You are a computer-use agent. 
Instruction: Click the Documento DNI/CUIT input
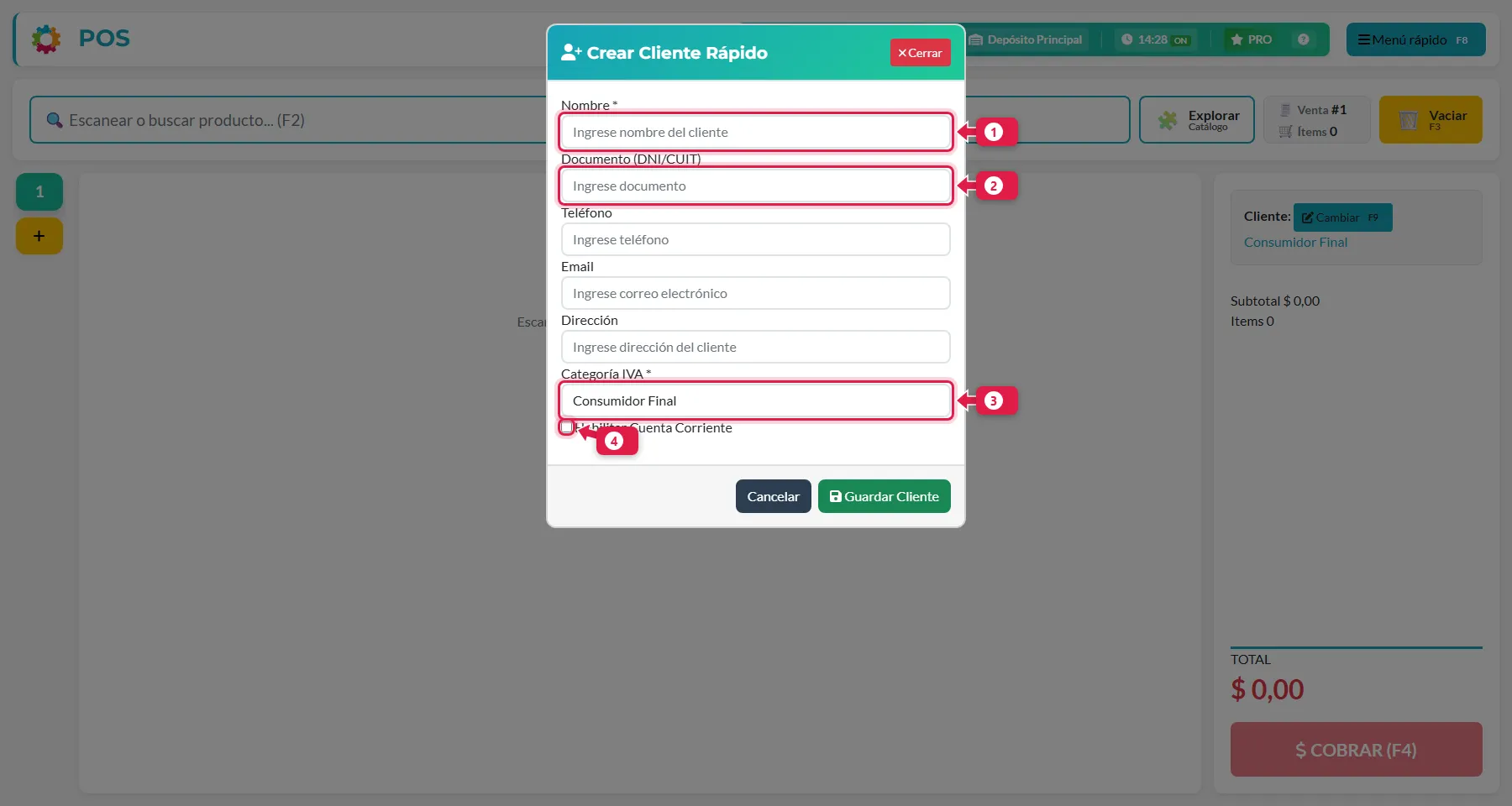pos(756,186)
